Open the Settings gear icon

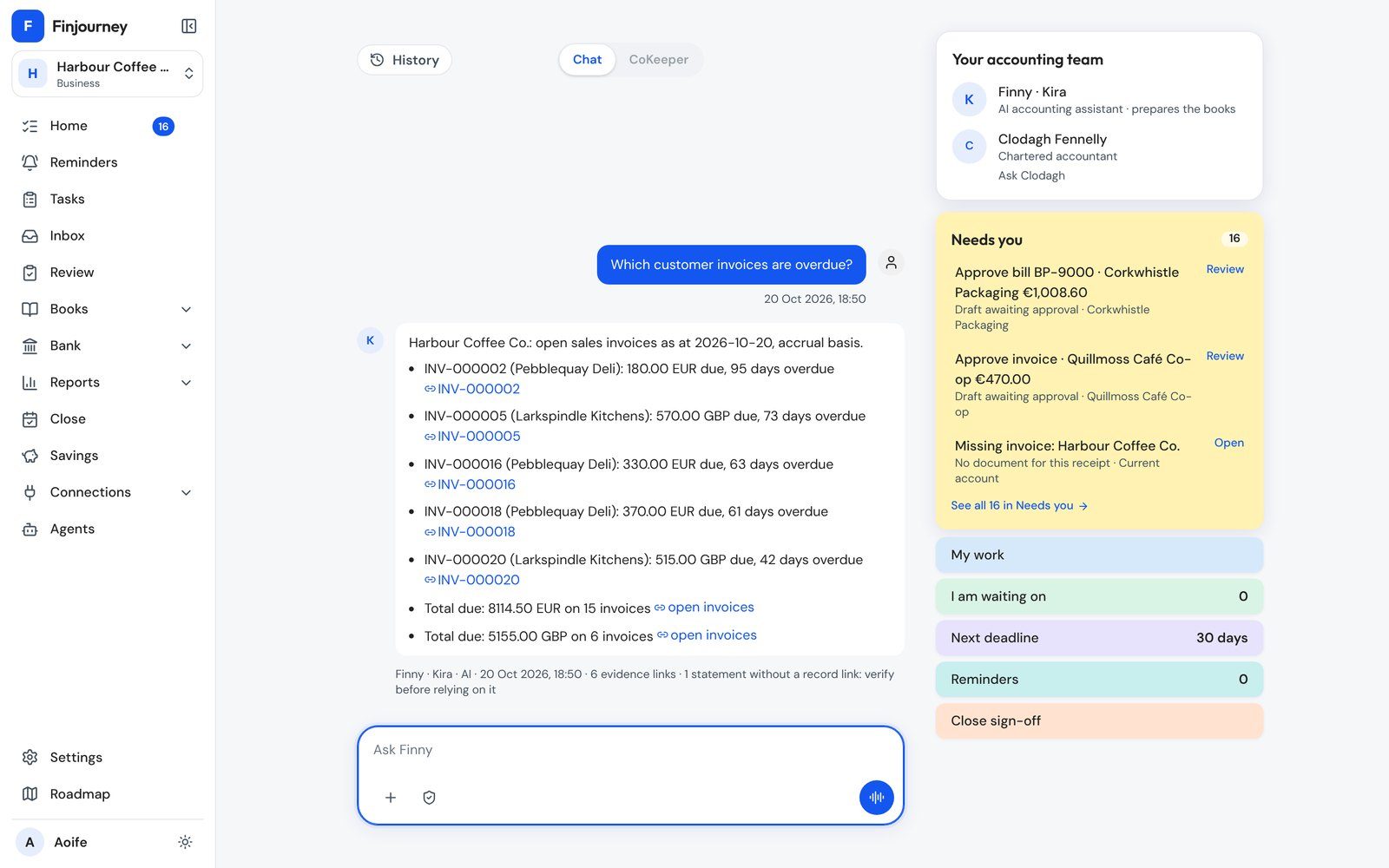tap(30, 757)
